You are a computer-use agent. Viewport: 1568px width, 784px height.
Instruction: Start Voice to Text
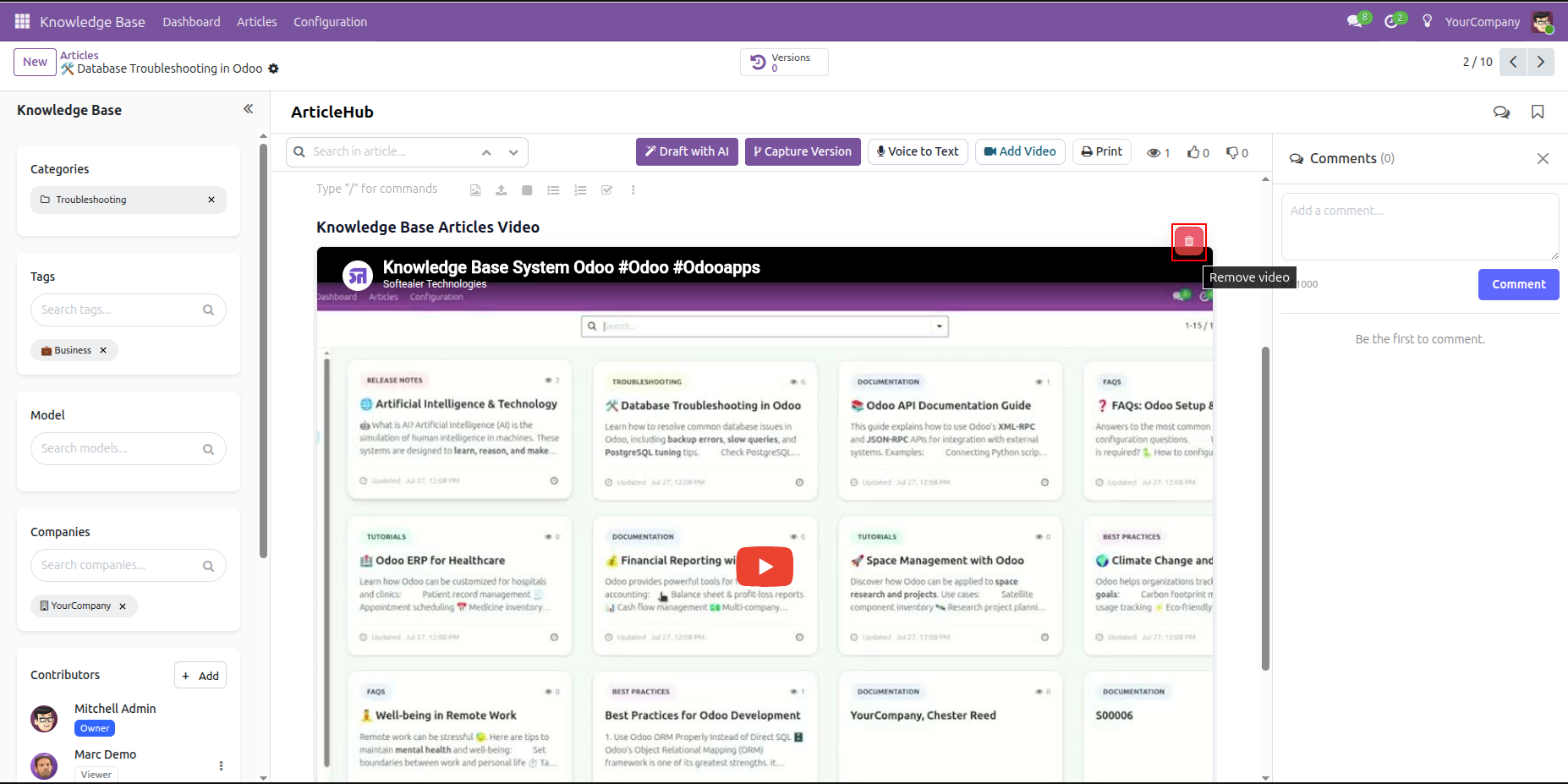(x=918, y=151)
